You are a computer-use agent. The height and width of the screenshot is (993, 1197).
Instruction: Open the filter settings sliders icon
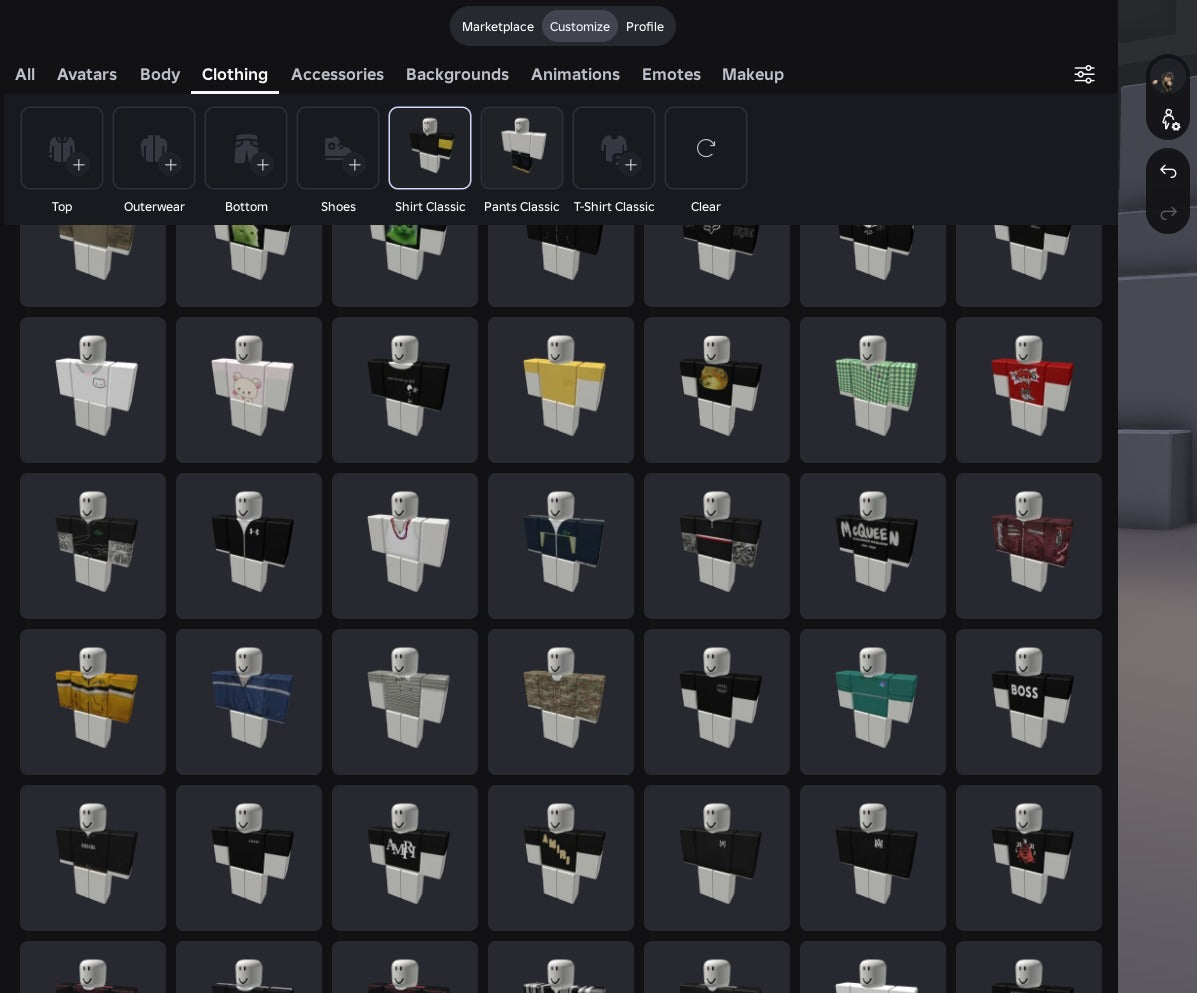[x=1084, y=74]
